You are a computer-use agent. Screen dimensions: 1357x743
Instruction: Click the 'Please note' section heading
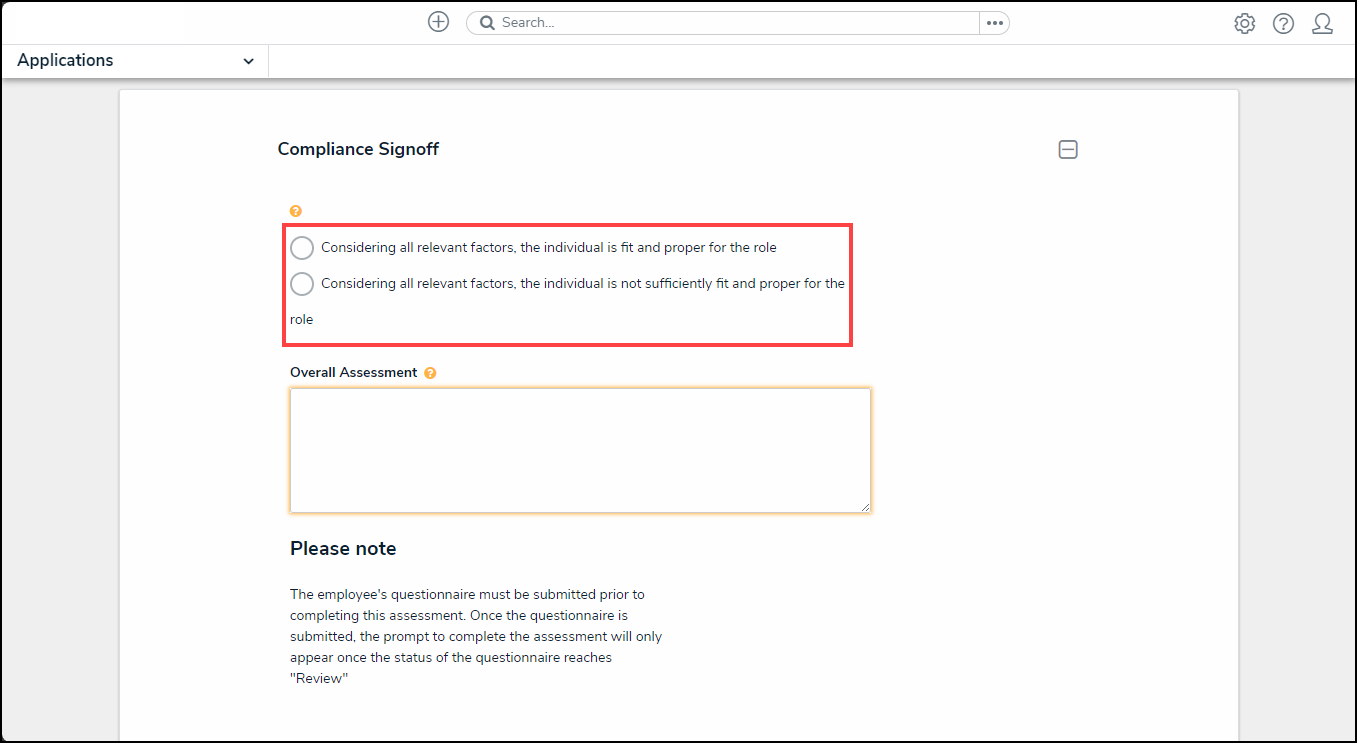[343, 548]
